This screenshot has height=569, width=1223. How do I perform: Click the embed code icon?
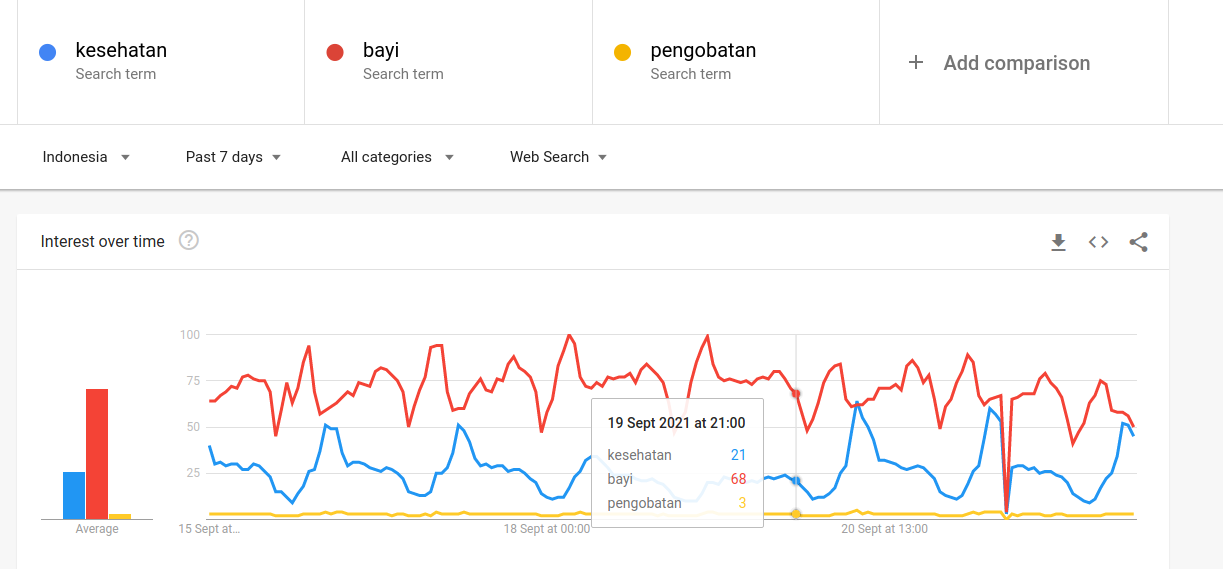[x=1098, y=242]
